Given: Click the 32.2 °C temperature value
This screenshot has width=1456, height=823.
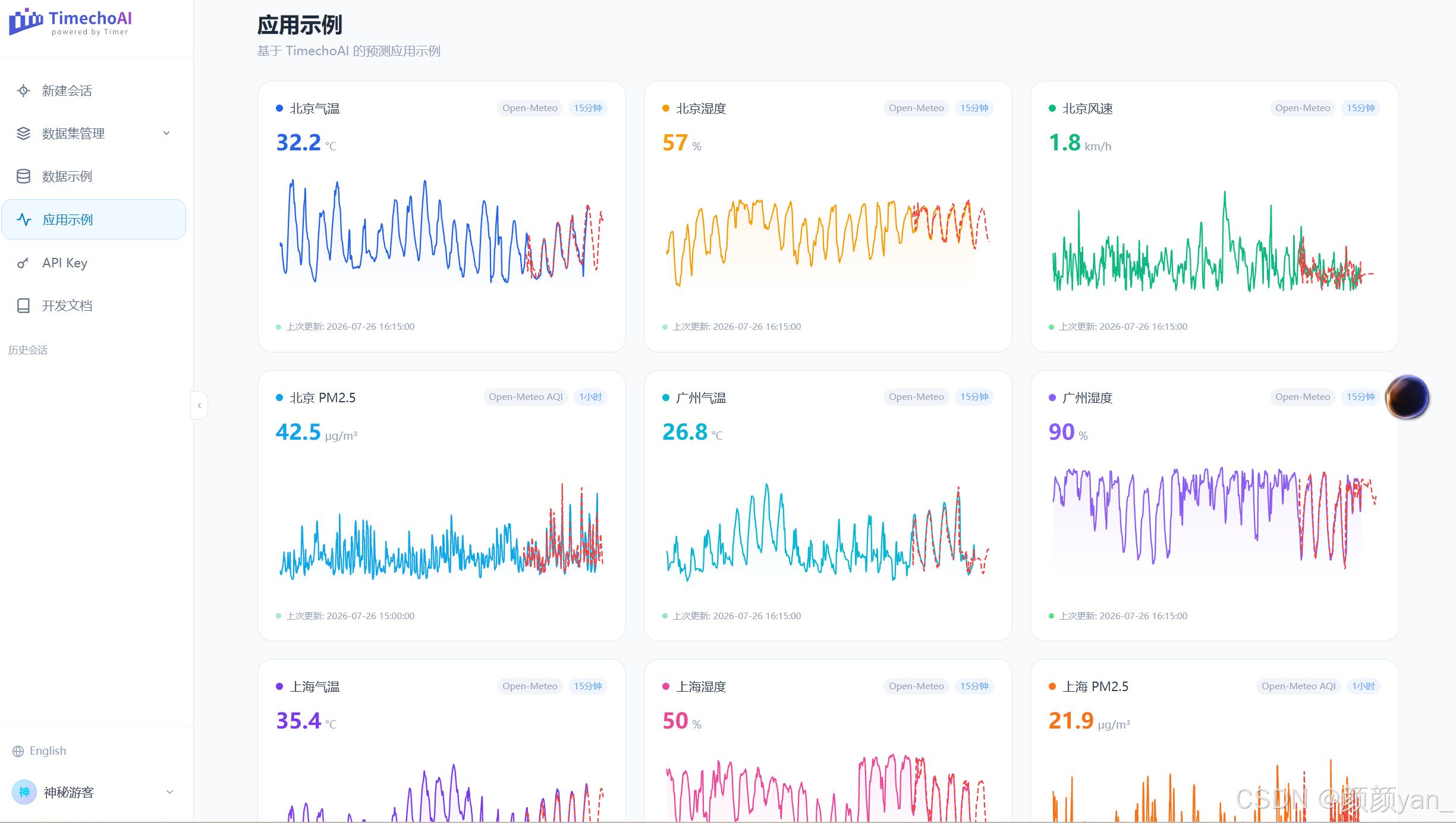Looking at the screenshot, I should pos(306,143).
